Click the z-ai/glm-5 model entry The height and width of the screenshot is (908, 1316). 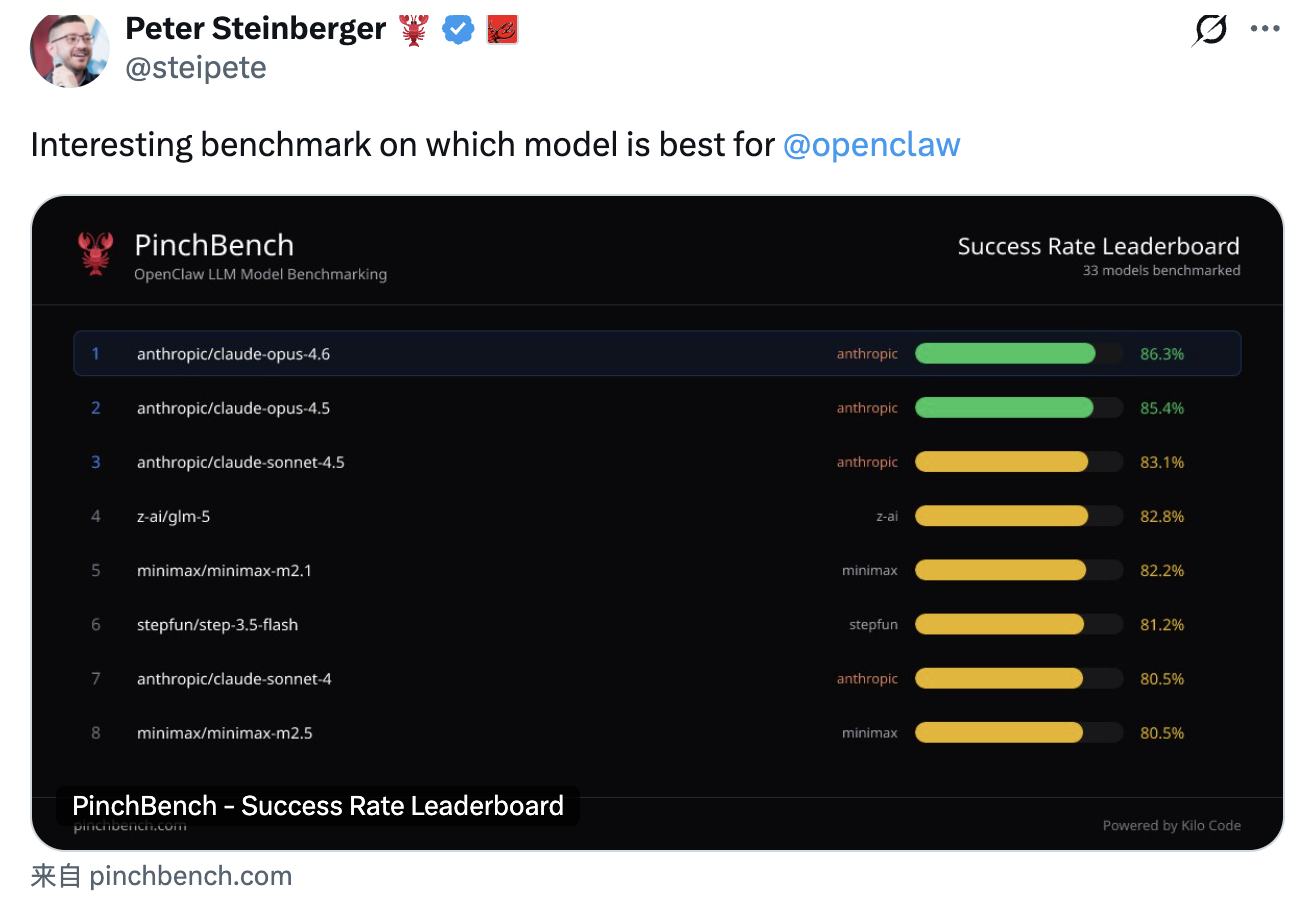pyautogui.click(x=173, y=516)
